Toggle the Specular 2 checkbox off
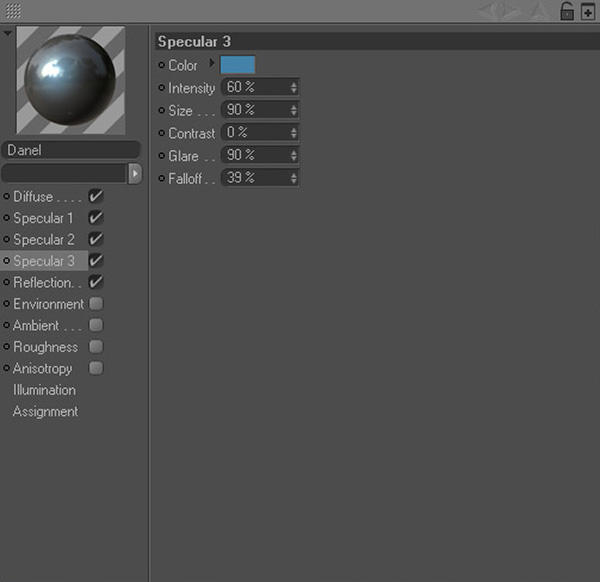The width and height of the screenshot is (600, 582). (96, 239)
